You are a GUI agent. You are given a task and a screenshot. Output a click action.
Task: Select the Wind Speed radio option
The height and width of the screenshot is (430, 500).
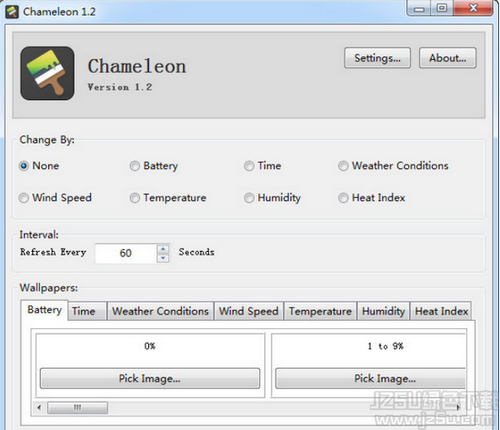(24, 198)
